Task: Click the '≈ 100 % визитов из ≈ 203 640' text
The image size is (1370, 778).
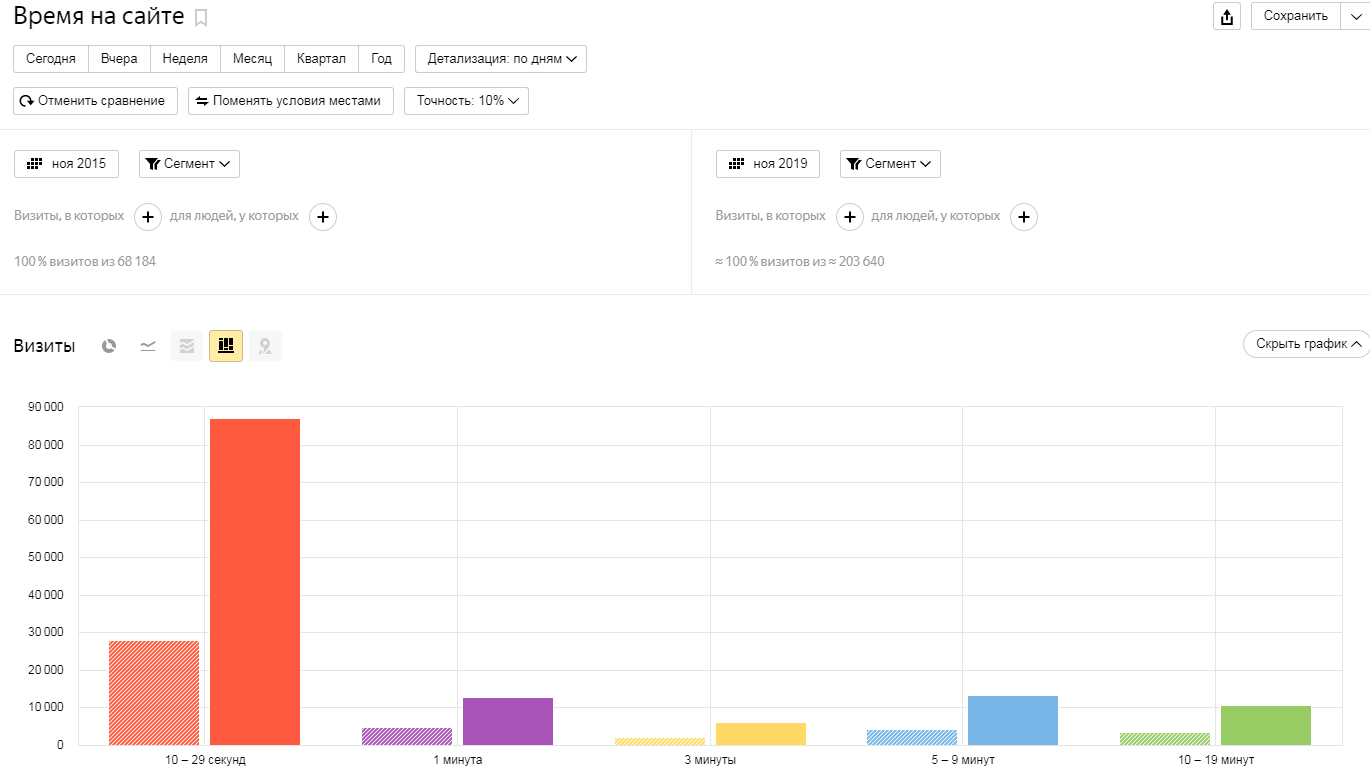Action: 800,262
